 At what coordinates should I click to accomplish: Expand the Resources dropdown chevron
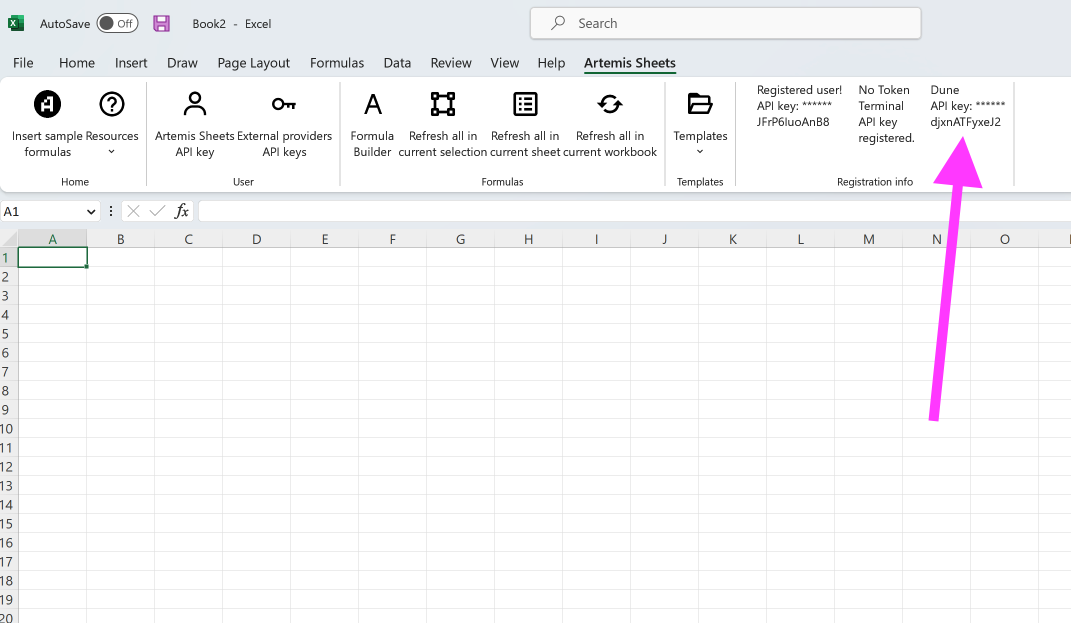[111, 152]
